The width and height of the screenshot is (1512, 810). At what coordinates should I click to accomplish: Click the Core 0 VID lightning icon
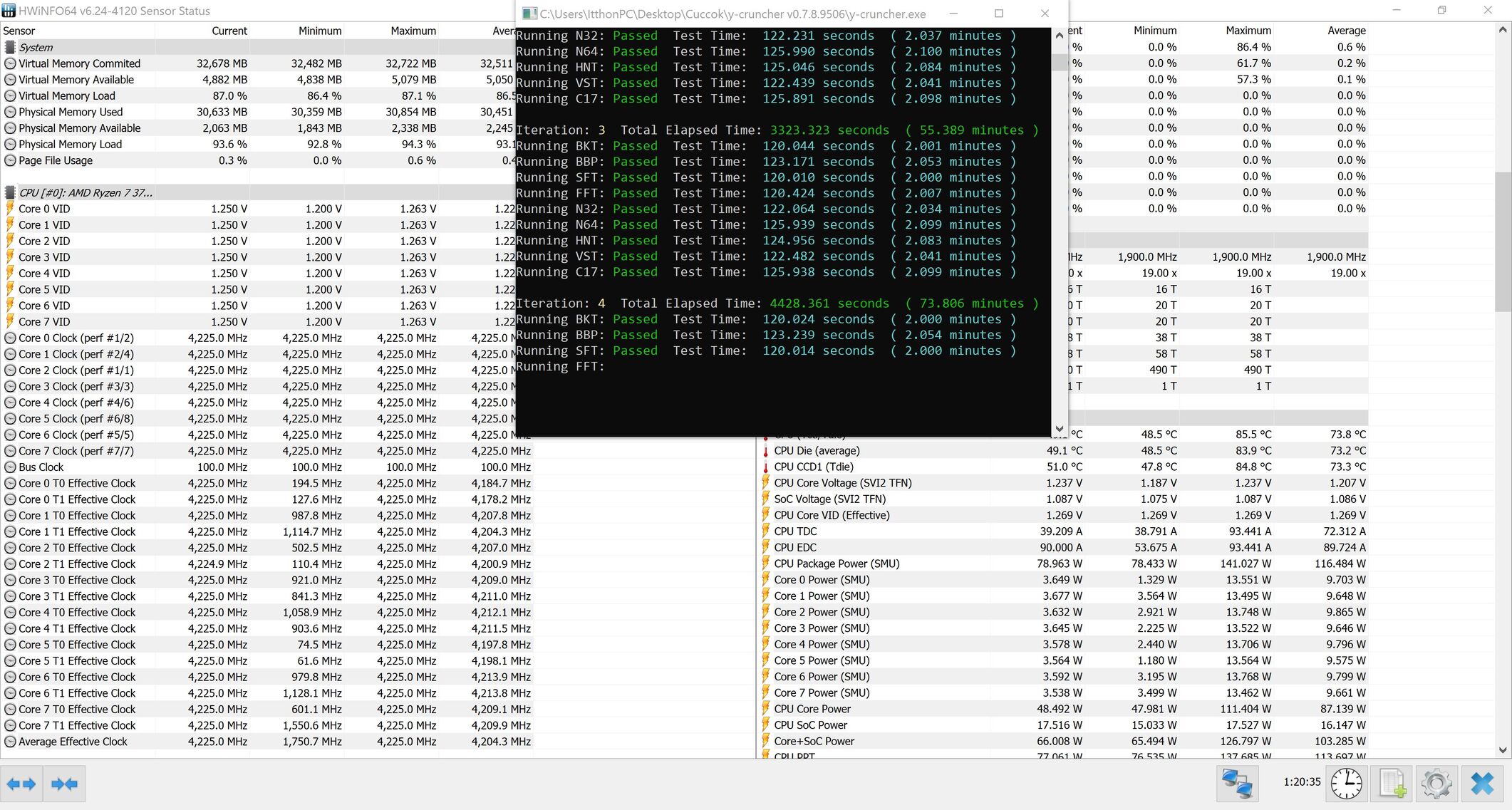pos(10,209)
